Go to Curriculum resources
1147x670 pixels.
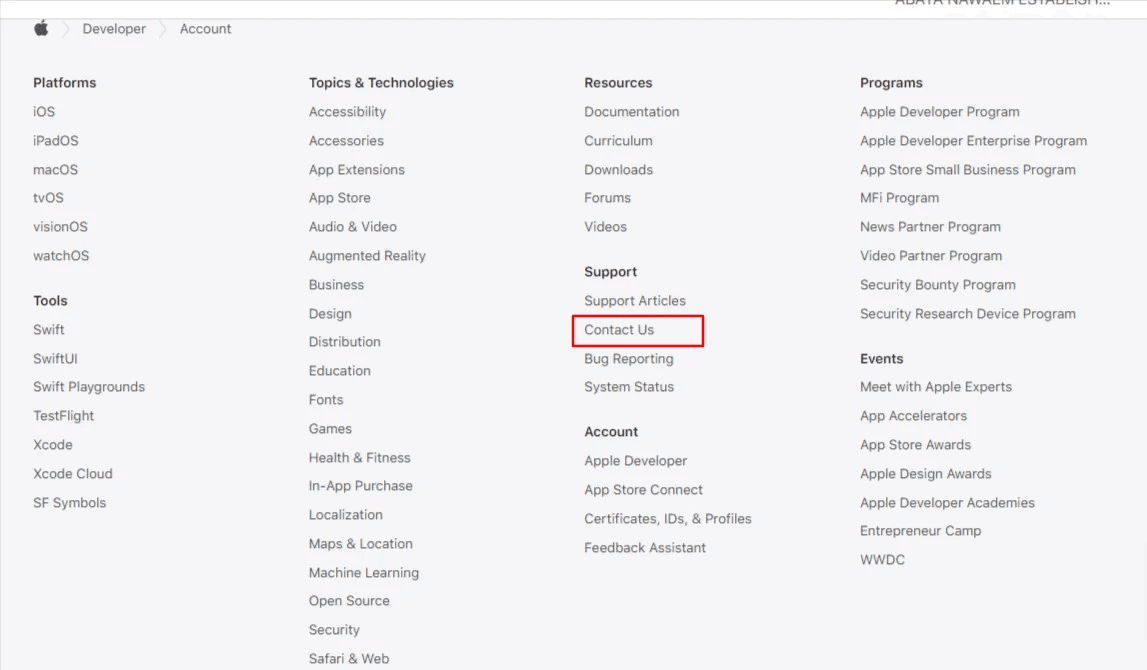point(618,140)
